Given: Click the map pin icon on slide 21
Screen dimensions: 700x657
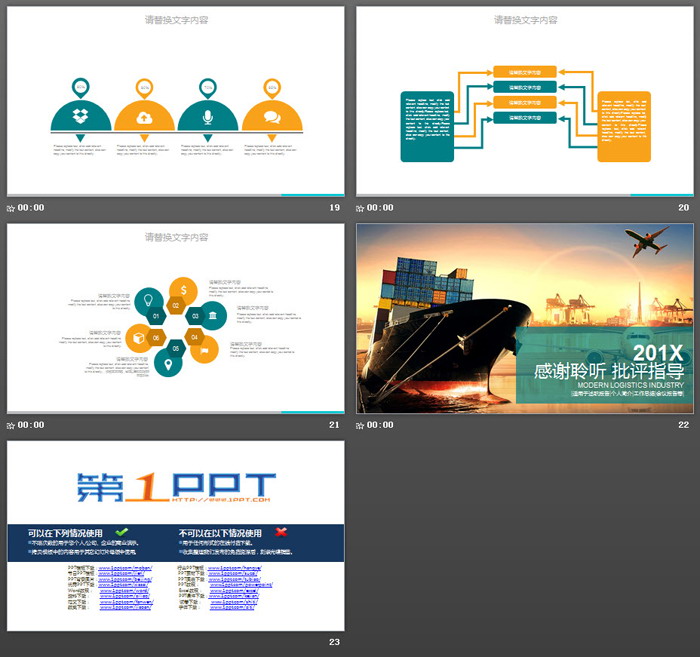Looking at the screenshot, I should (168, 364).
